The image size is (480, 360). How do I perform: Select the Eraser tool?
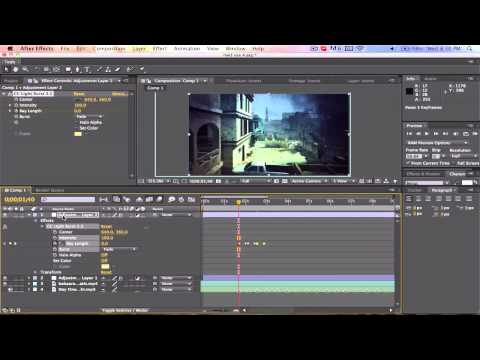(x=117, y=69)
